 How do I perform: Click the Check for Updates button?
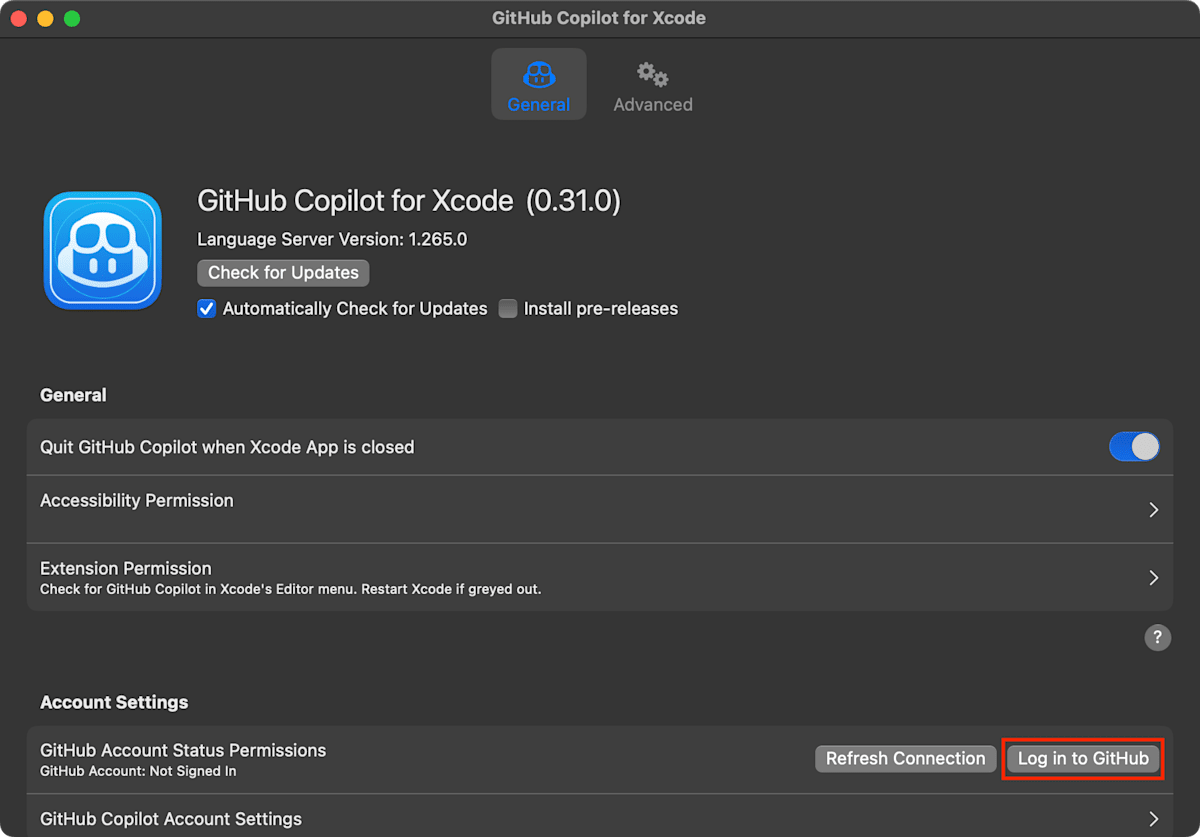pos(283,273)
